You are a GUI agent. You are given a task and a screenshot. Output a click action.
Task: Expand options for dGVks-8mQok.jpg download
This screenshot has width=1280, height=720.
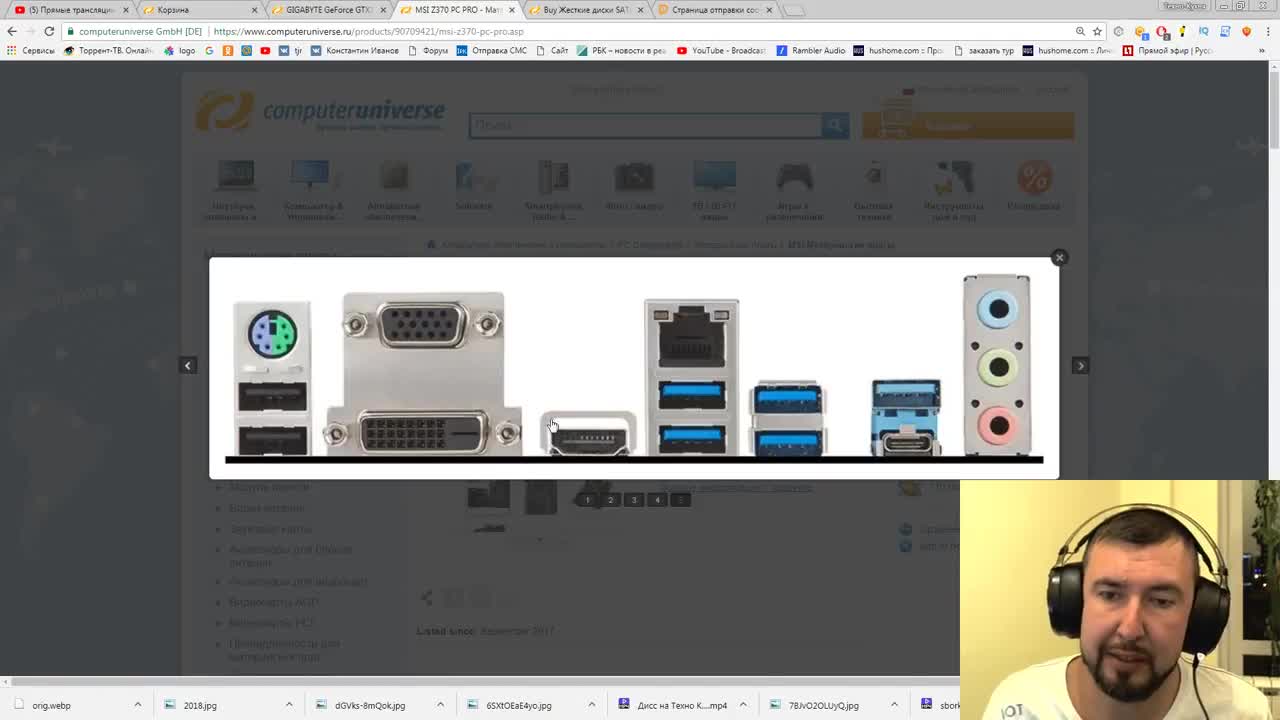tap(440, 705)
